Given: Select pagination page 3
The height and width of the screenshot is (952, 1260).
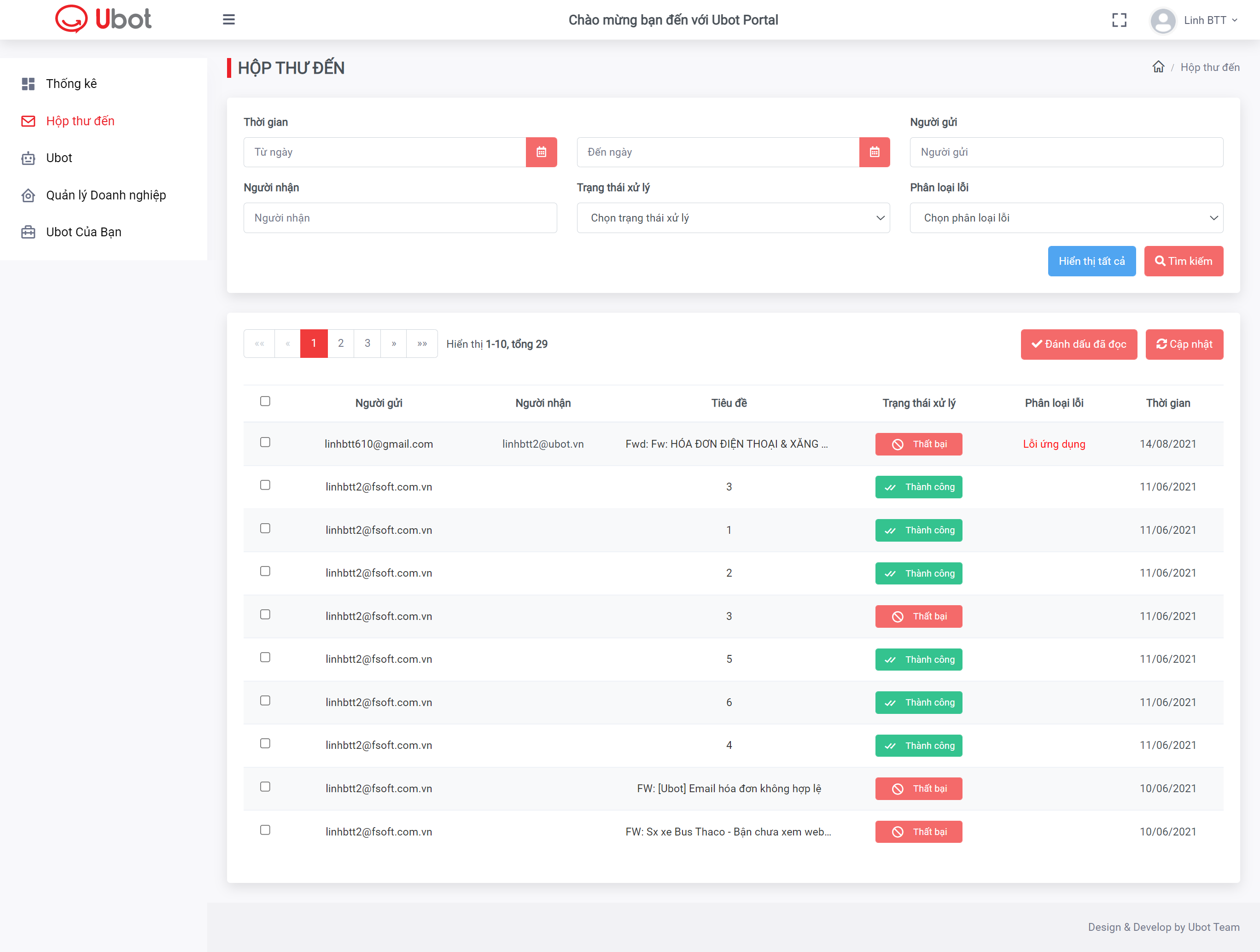Looking at the screenshot, I should [x=367, y=343].
